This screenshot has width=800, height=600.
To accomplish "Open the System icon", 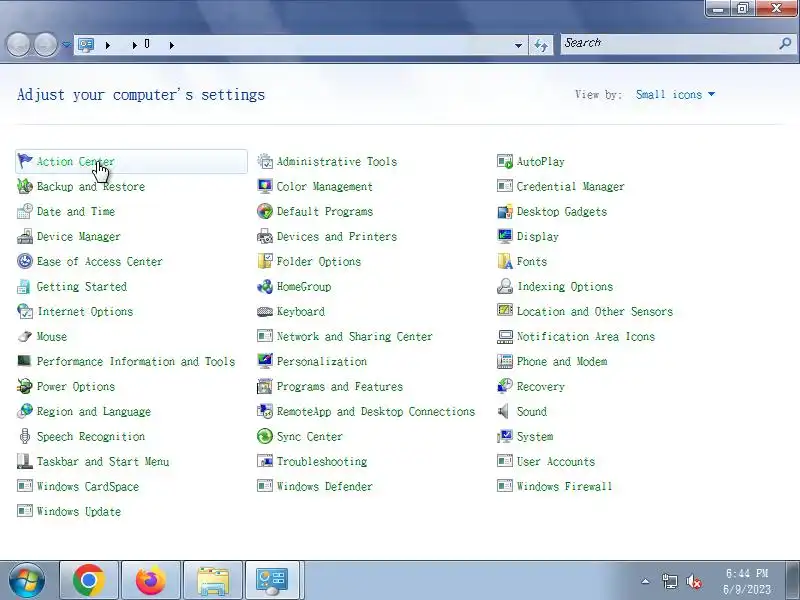I will 505,436.
